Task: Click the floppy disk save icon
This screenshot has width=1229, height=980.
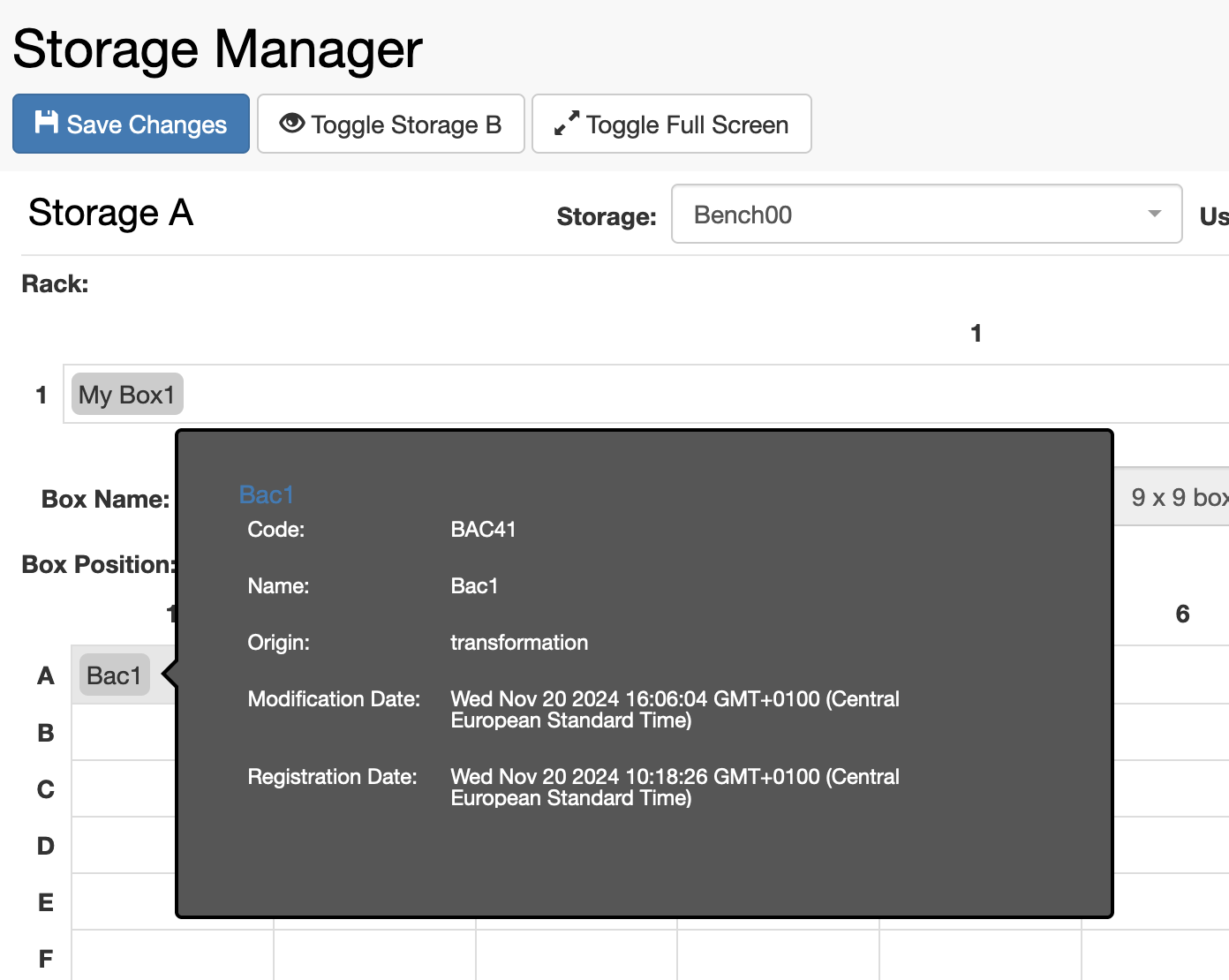Action: pyautogui.click(x=46, y=122)
